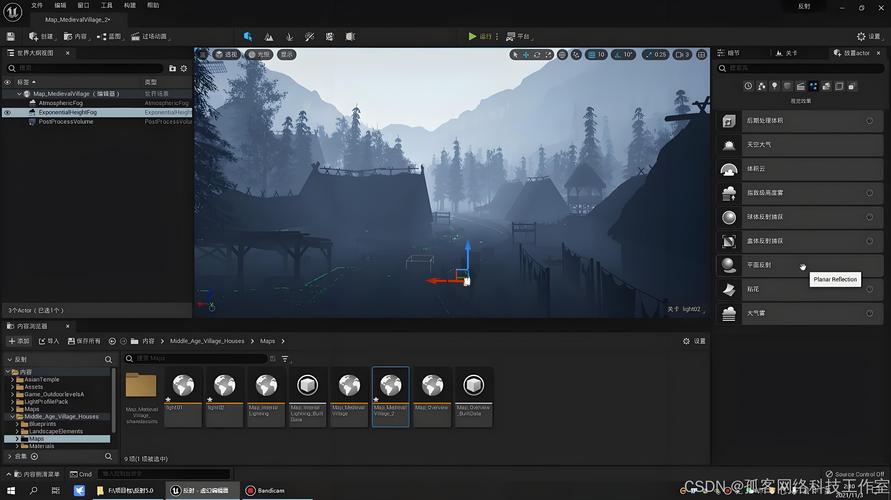Expand the AsianTemple folder
The image size is (891, 500).
click(x=13, y=379)
